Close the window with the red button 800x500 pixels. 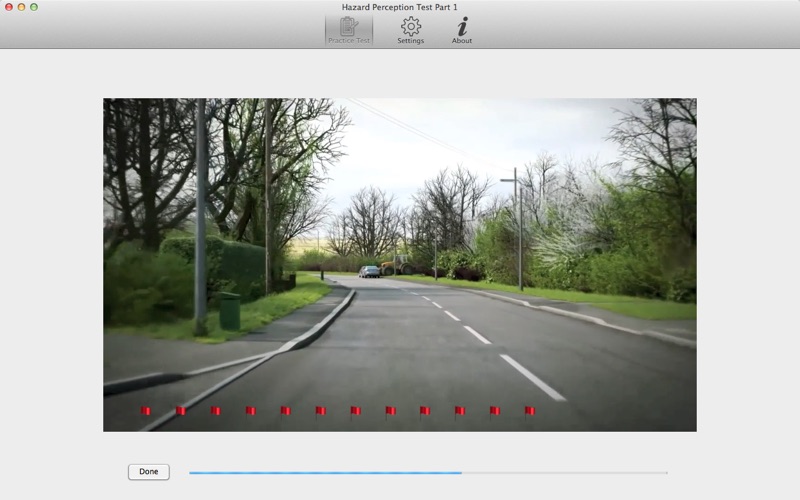point(9,7)
